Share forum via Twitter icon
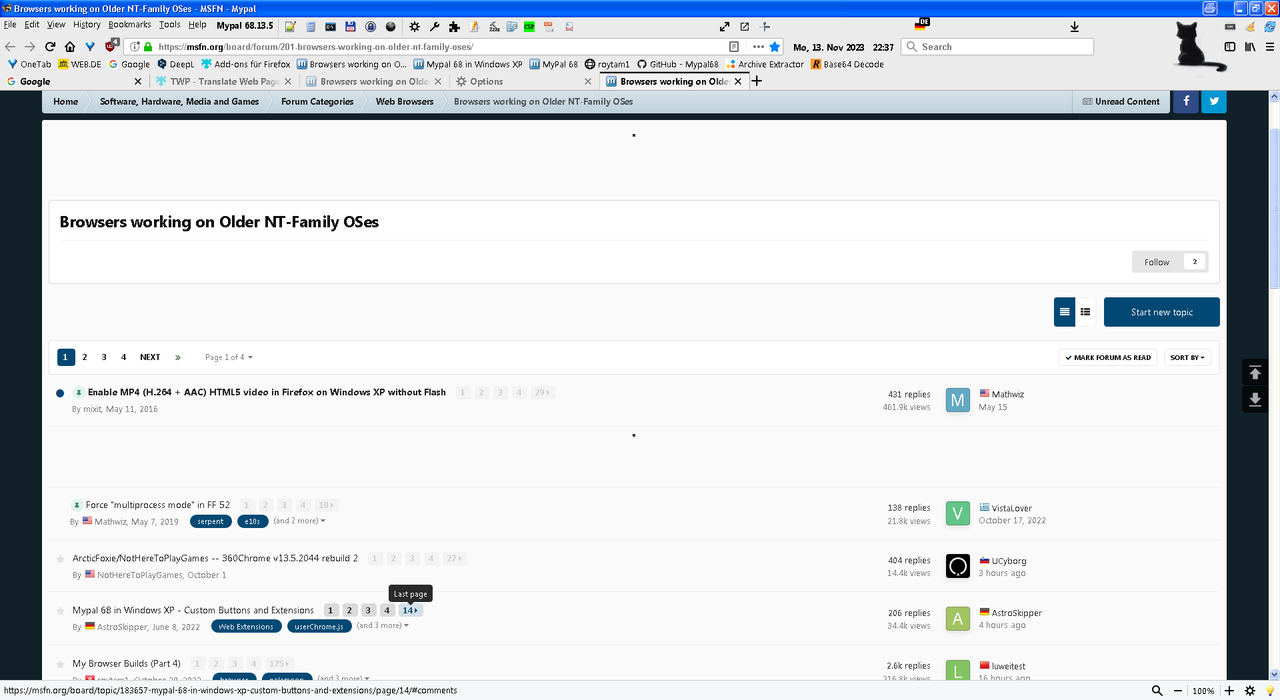This screenshot has height=700, width=1280. (x=1214, y=101)
